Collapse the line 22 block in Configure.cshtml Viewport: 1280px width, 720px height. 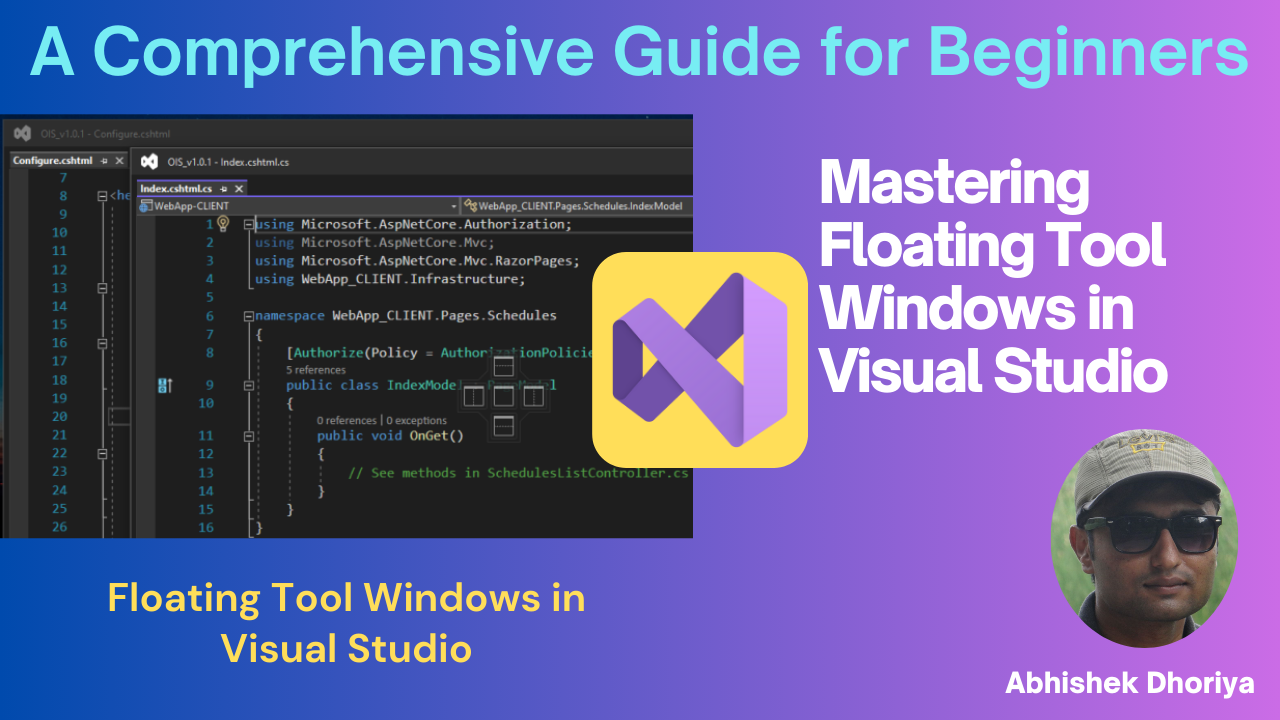click(102, 453)
